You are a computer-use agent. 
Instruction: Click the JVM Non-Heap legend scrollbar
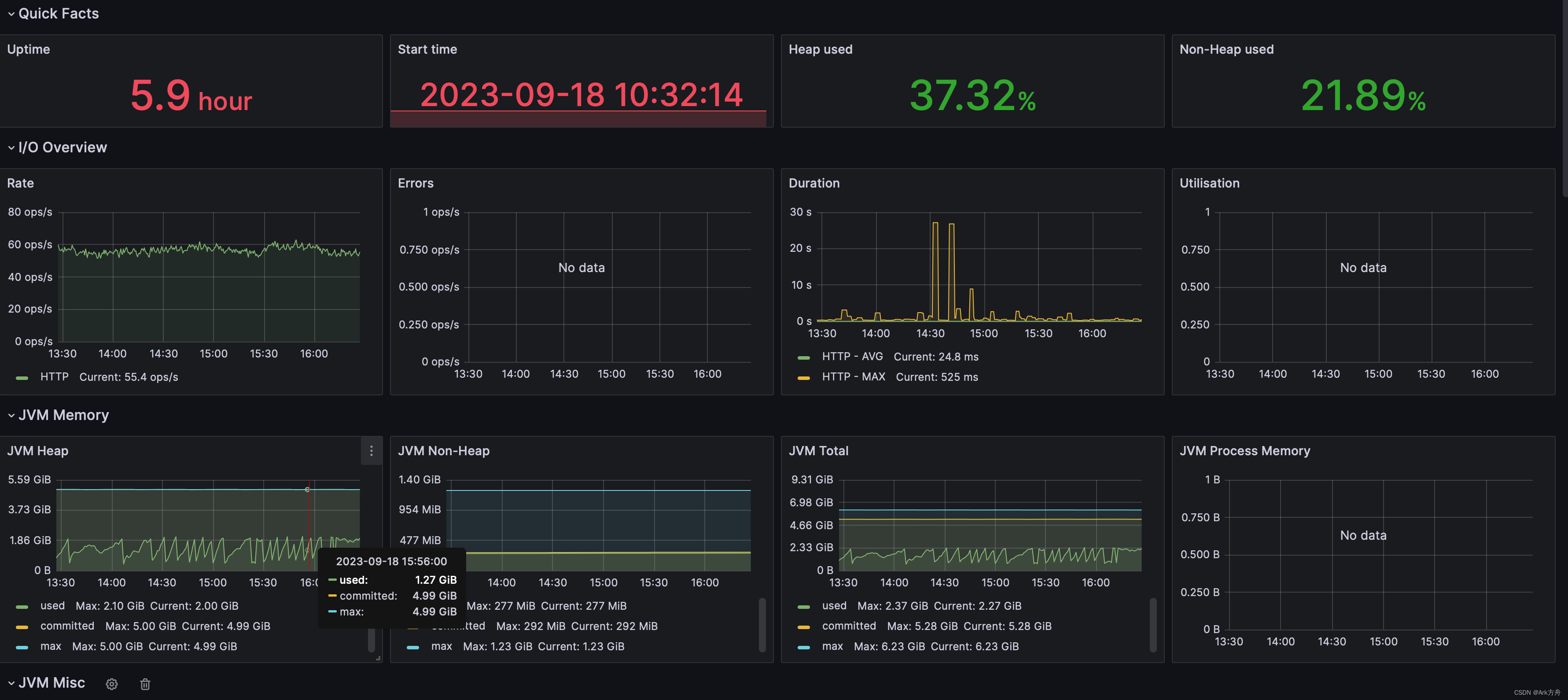pyautogui.click(x=762, y=625)
